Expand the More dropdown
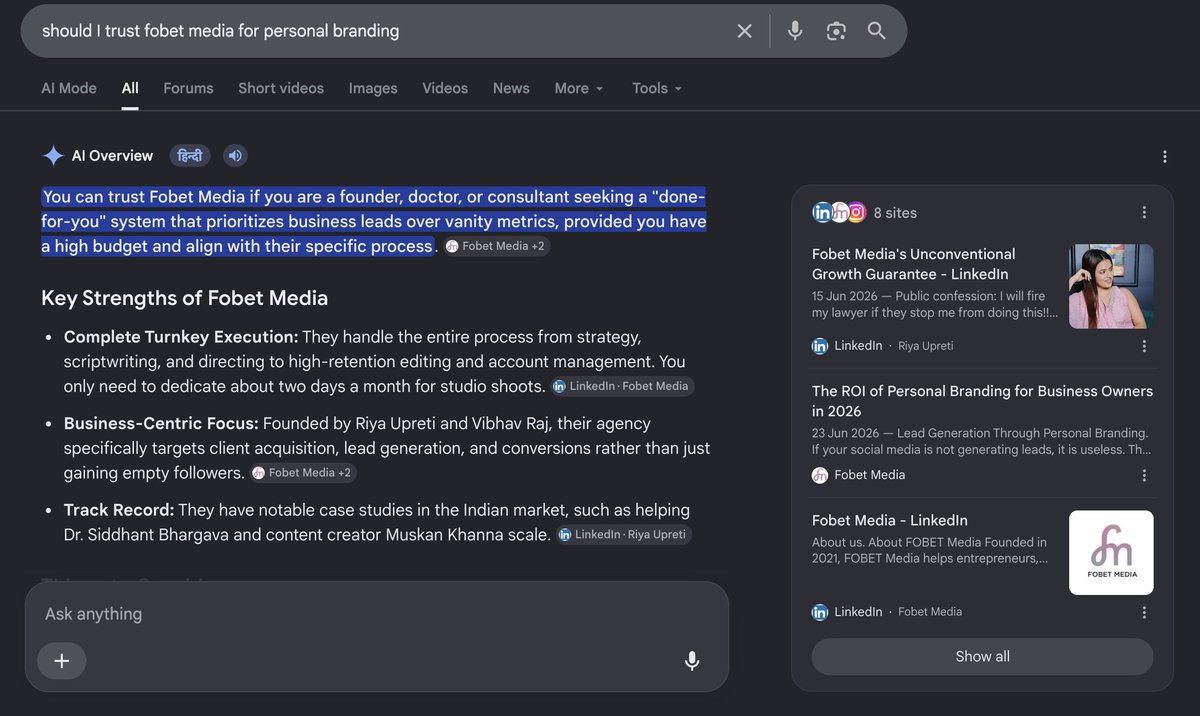The image size is (1200, 716). (579, 88)
